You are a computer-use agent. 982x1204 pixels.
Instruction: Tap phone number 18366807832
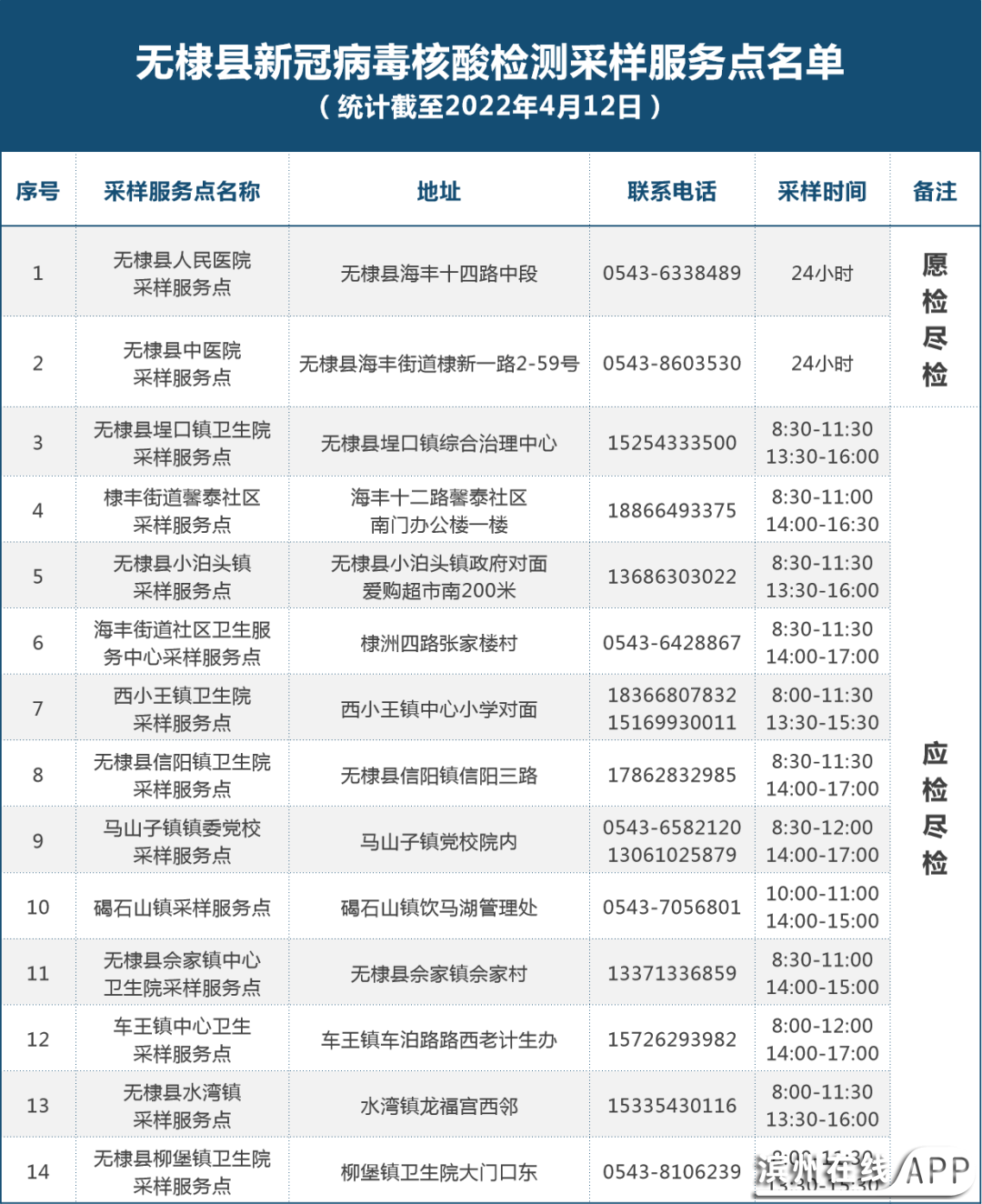coord(671,696)
